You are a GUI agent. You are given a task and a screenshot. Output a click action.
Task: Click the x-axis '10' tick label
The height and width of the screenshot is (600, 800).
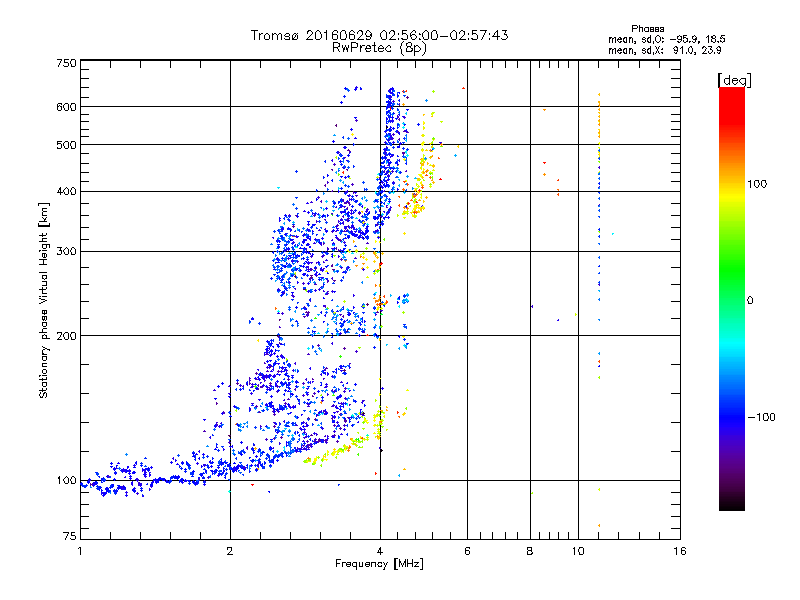pos(578,551)
